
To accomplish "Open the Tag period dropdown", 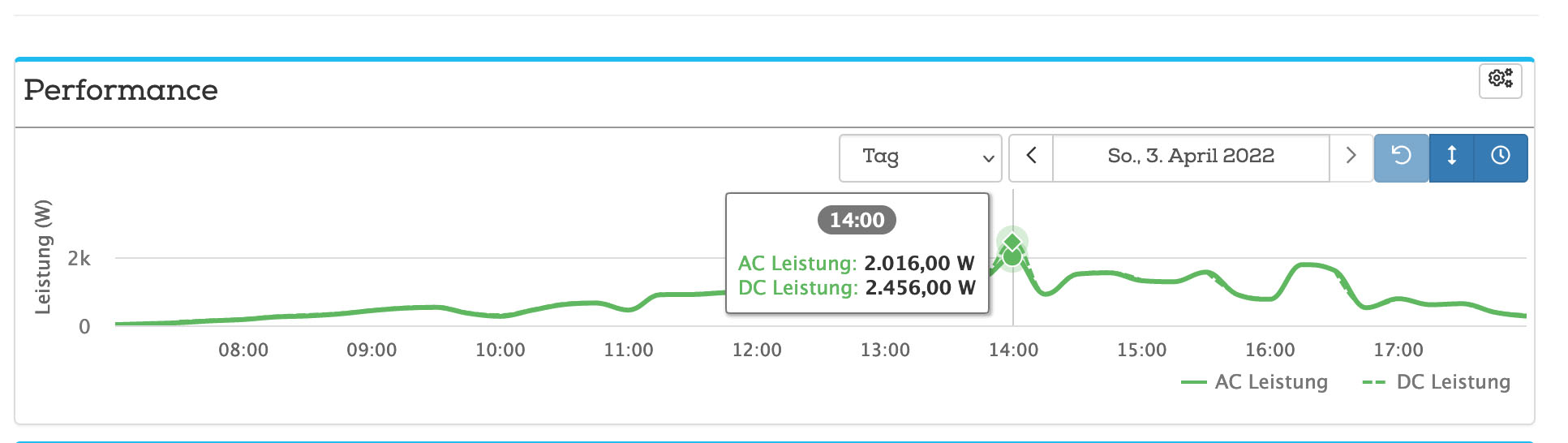I will point(921,157).
